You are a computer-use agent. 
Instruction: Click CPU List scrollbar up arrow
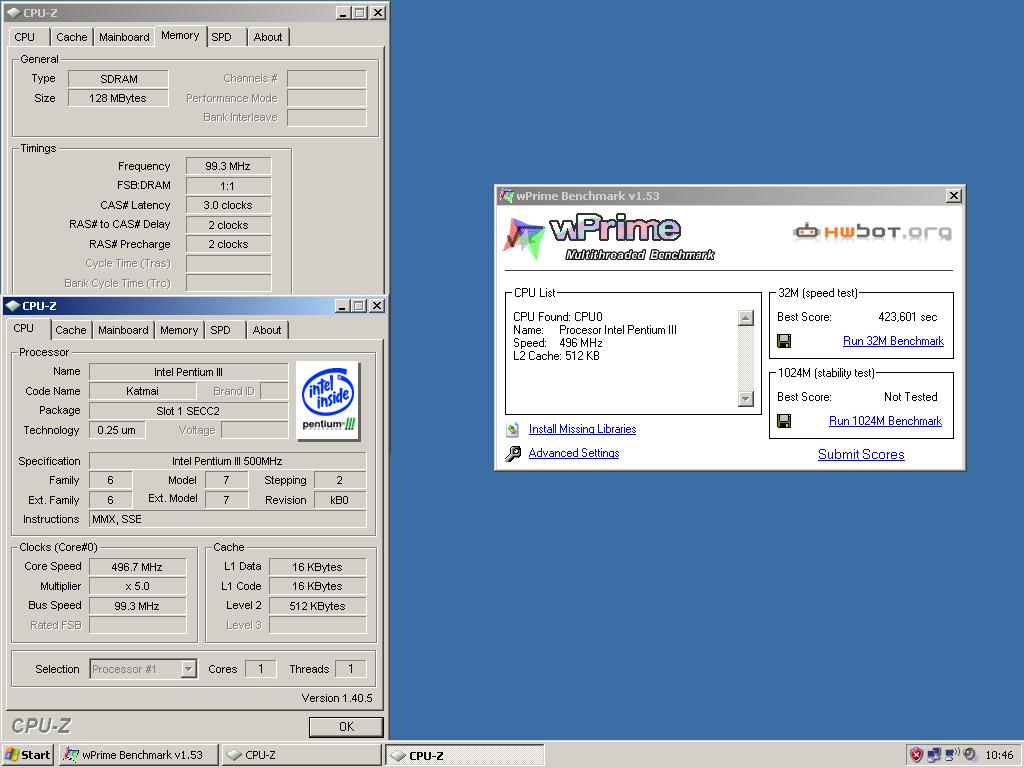click(746, 318)
